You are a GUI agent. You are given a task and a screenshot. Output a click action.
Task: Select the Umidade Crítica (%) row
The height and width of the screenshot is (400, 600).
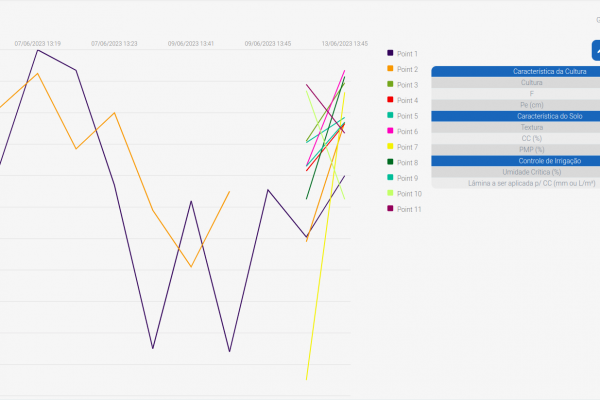[515, 172]
